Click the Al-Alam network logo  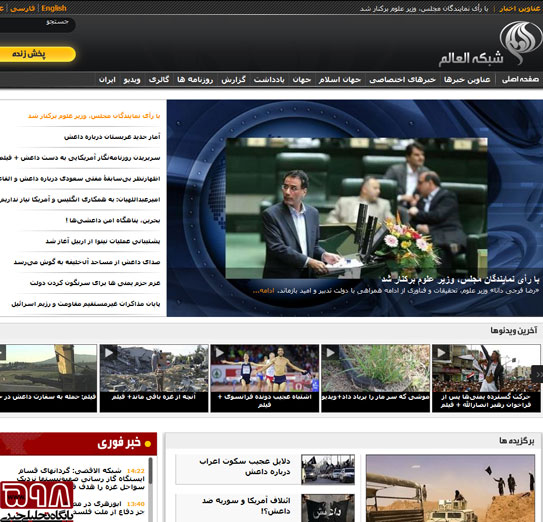490,44
